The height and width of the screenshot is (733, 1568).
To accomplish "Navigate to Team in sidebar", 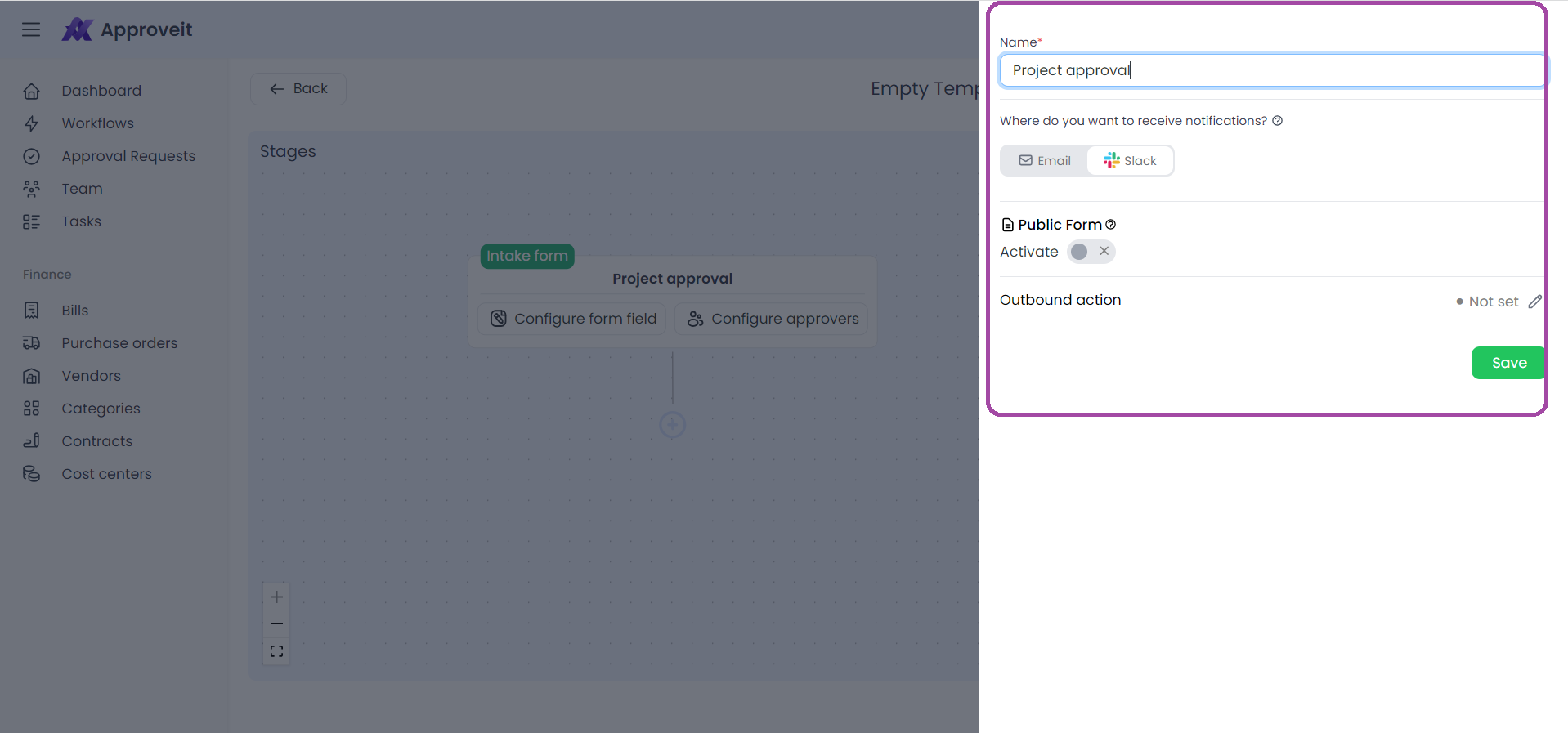I will pos(83,189).
